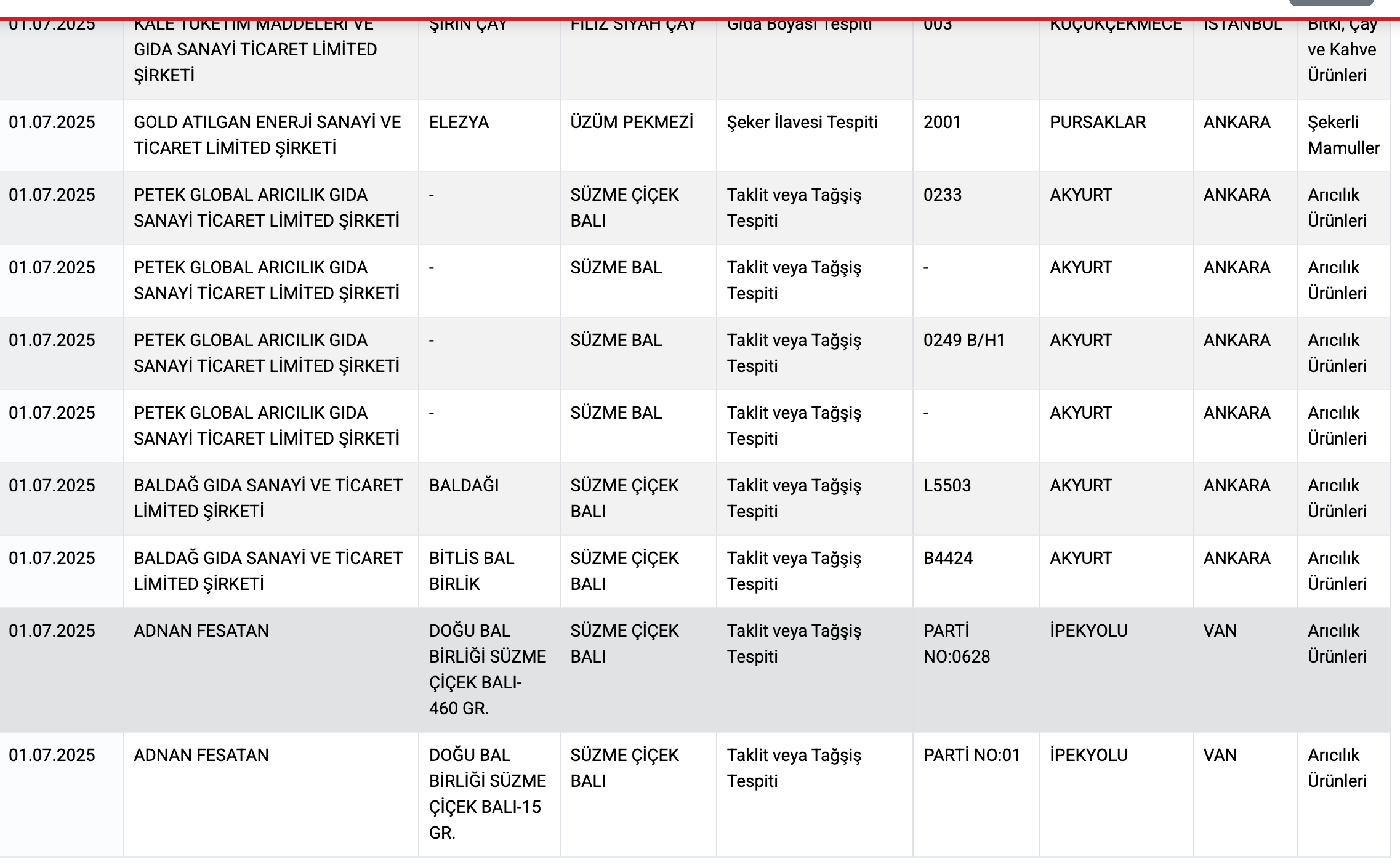Click the PURSAKLAR district cell
This screenshot has width=1400, height=867.
click(x=1116, y=135)
